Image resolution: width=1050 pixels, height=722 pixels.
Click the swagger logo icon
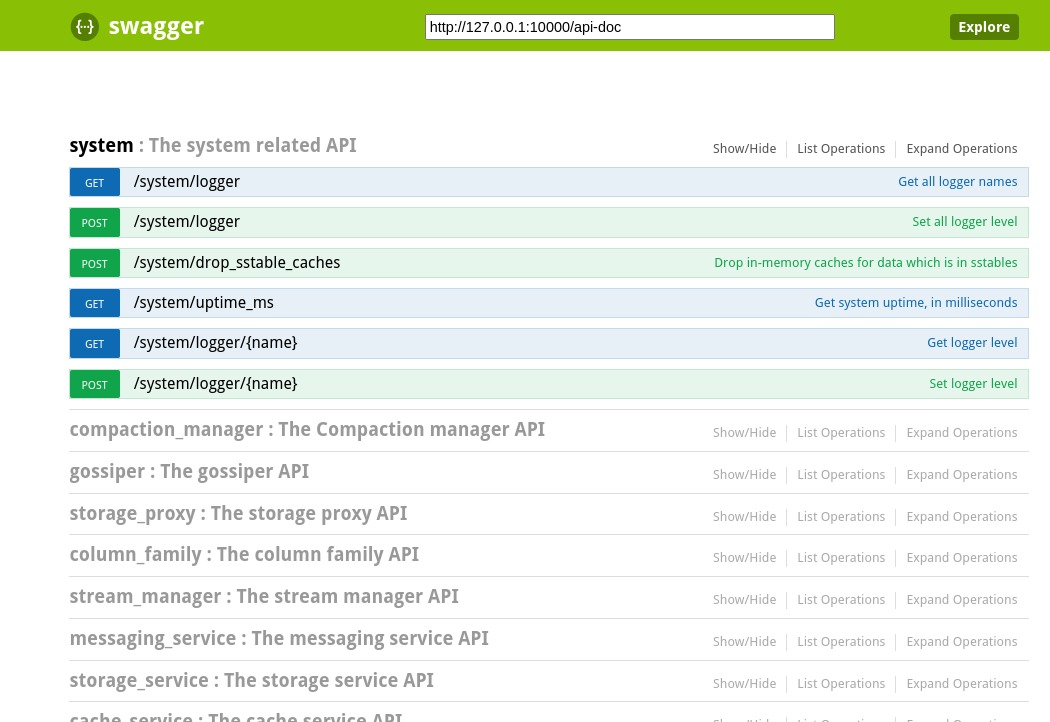[x=85, y=26]
